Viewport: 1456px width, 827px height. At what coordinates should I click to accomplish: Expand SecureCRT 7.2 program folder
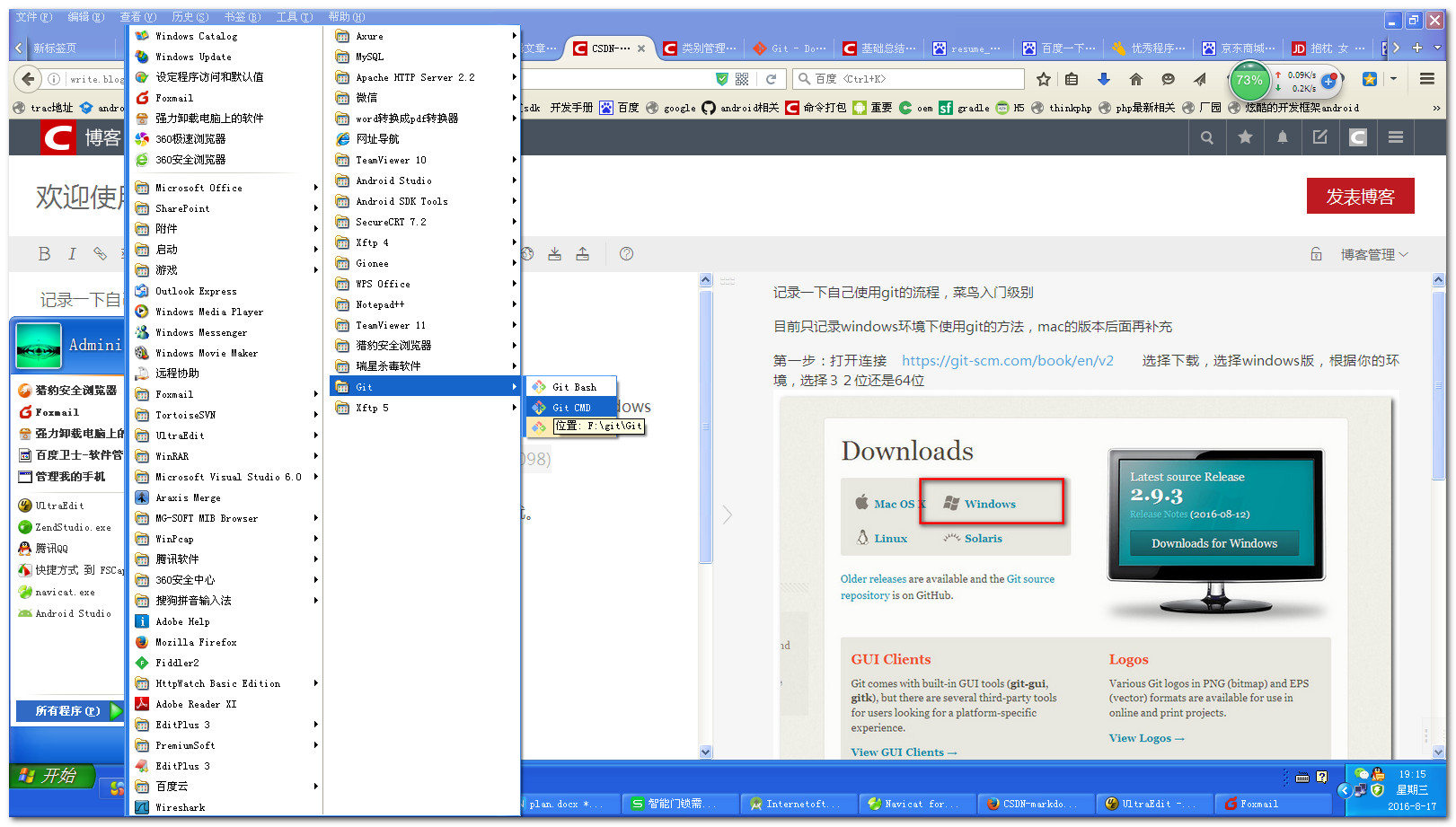tap(425, 222)
